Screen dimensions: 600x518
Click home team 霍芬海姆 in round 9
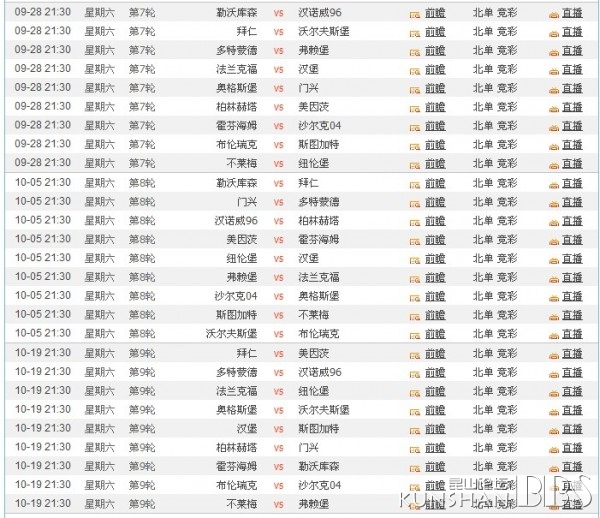point(237,466)
